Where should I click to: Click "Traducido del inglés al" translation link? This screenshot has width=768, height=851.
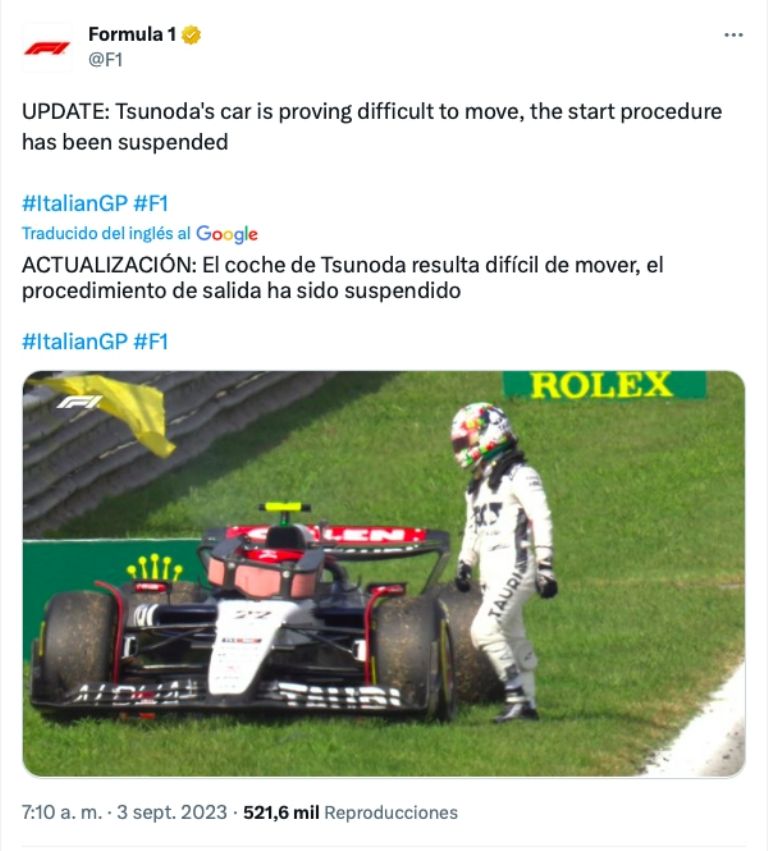[x=106, y=233]
